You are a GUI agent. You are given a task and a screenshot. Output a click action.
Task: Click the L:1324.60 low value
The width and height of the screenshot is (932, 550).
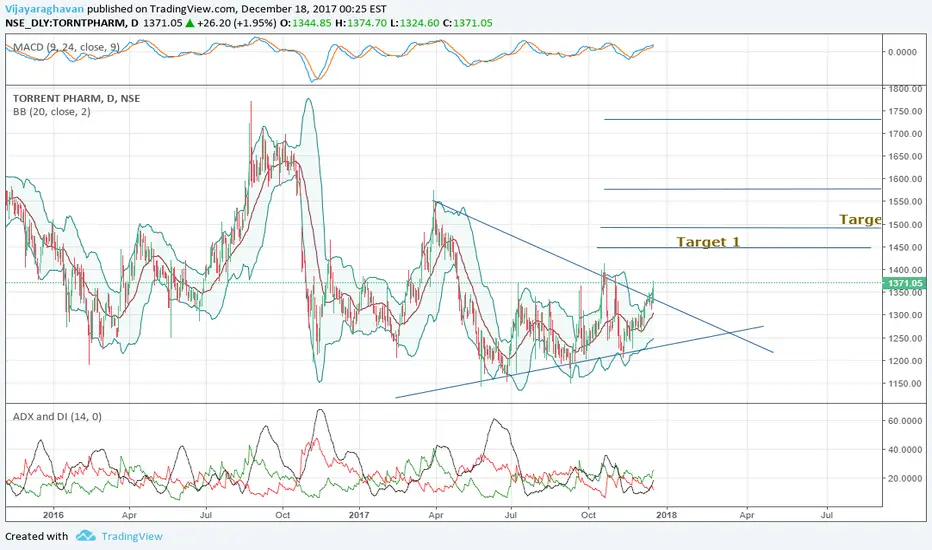[x=415, y=23]
